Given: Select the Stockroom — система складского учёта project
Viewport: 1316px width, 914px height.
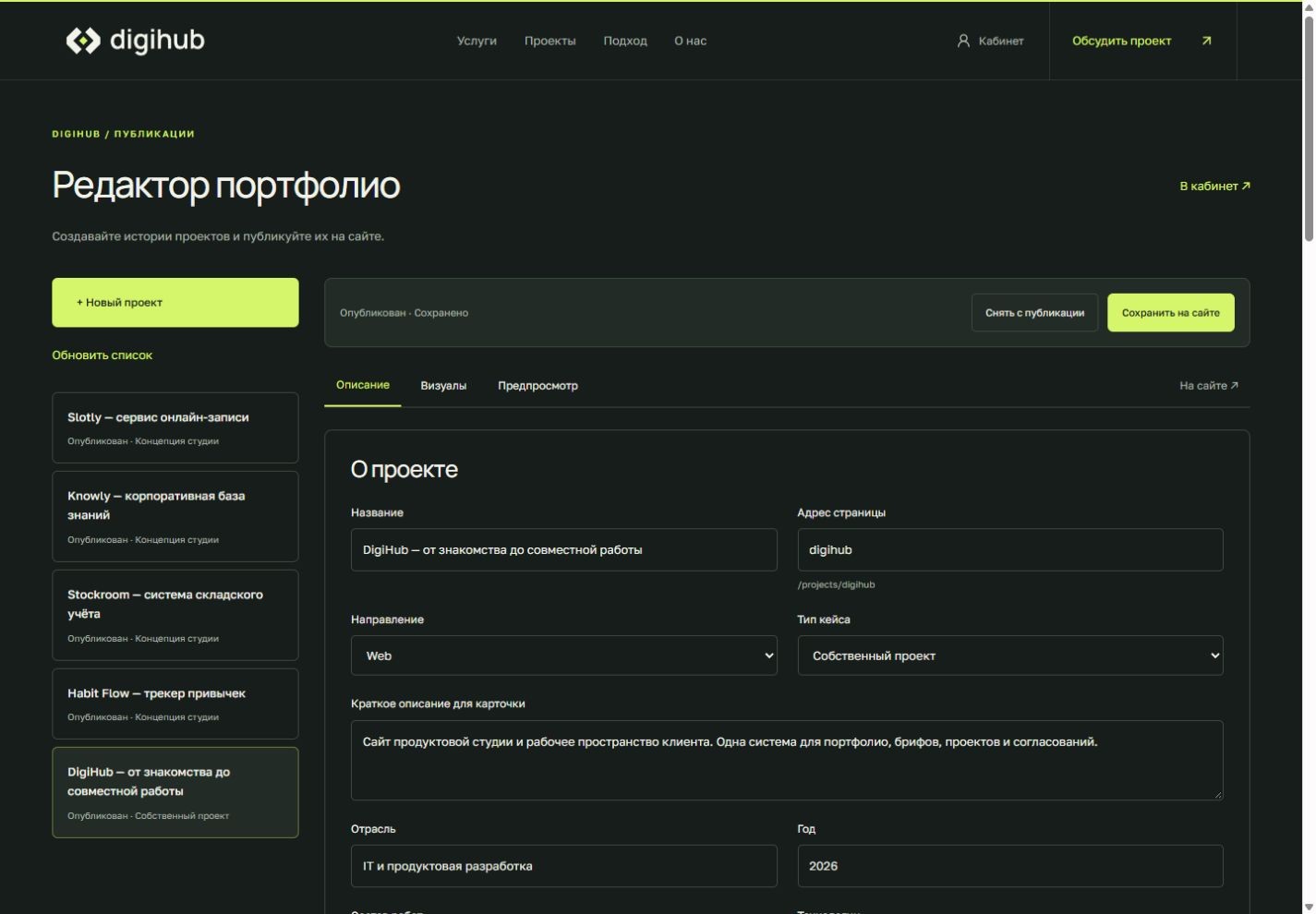Looking at the screenshot, I should [175, 615].
